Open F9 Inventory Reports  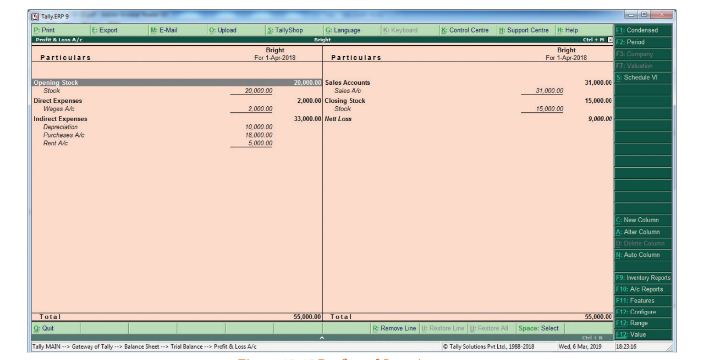point(643,278)
